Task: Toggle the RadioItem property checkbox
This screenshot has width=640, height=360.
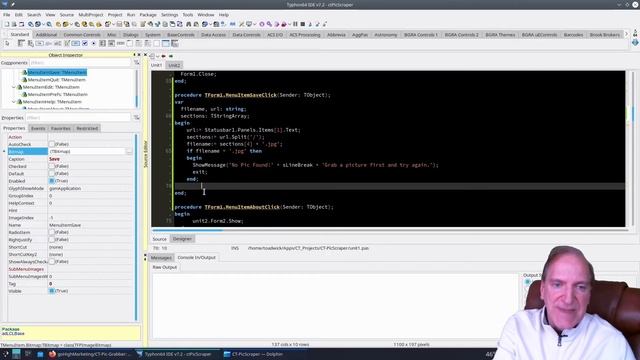Action: [51, 232]
